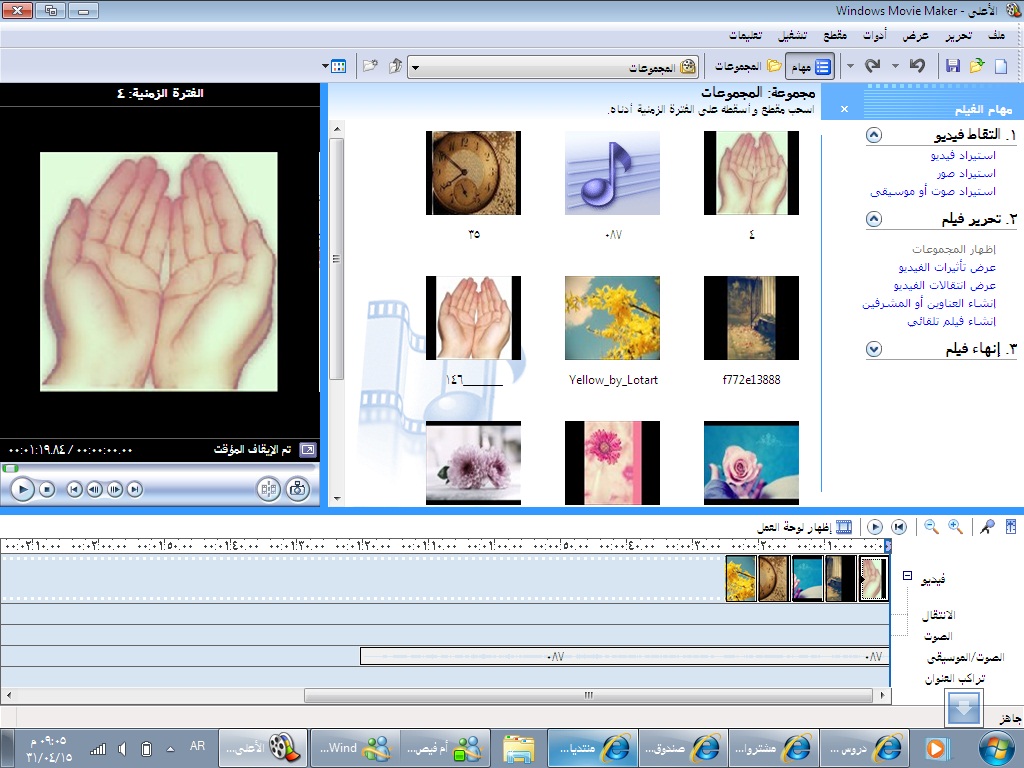Image resolution: width=1024 pixels, height=768 pixels.
Task: Open the audio levels icon in timeline toolbar
Action: 1010,526
